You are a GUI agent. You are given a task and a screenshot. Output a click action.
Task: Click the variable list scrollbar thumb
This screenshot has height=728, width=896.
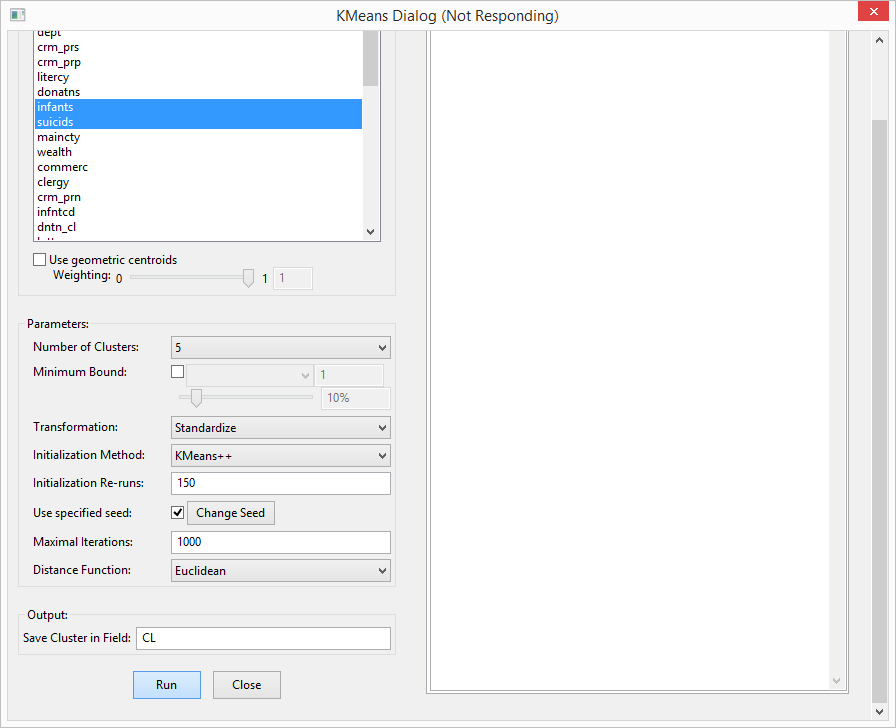370,58
